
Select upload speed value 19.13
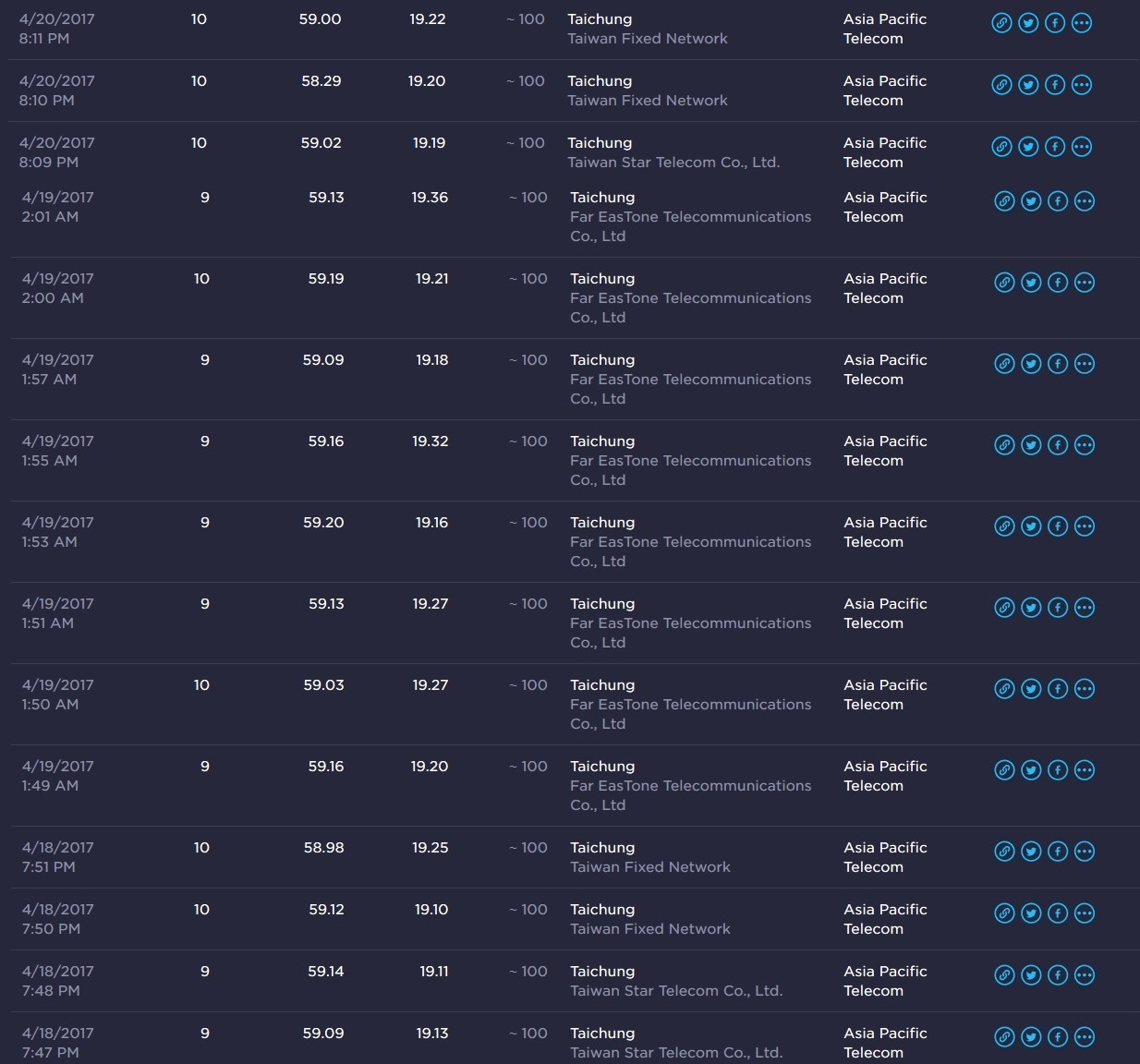(431, 1034)
